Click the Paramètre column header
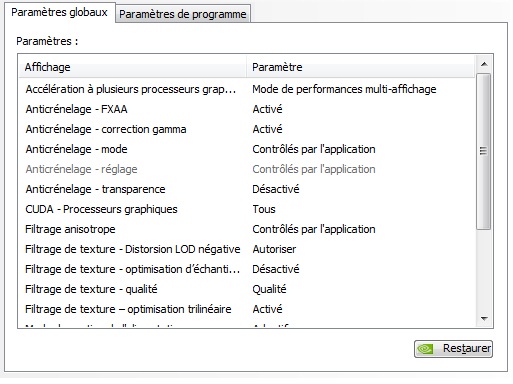Screen dimensions: 513x384 tap(361, 67)
